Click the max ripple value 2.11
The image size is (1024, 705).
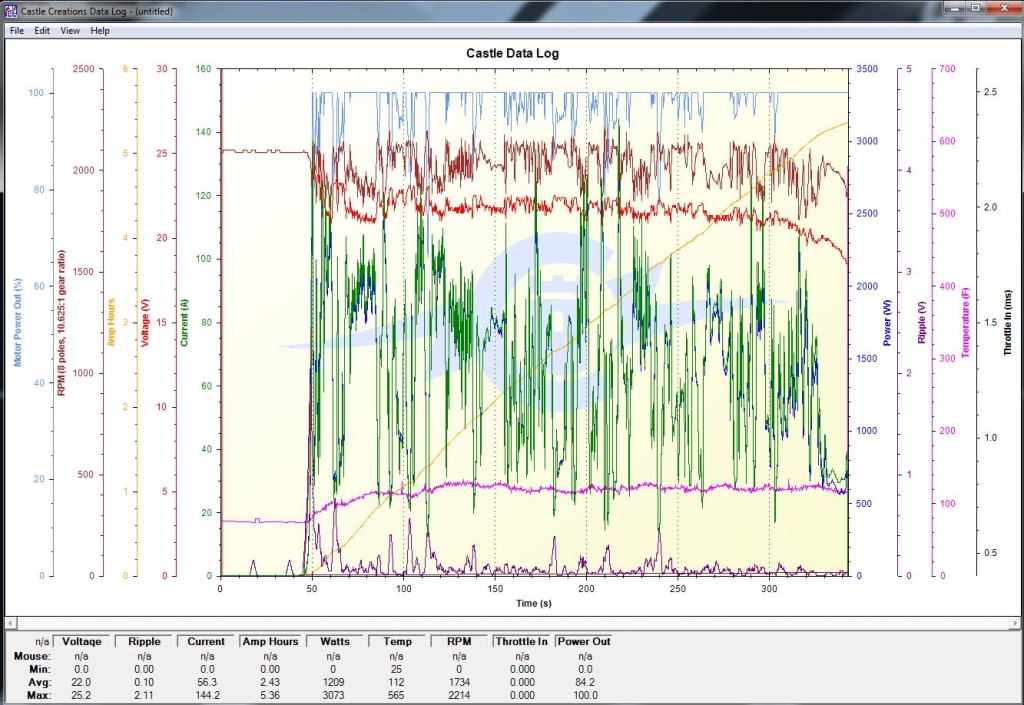[x=144, y=695]
